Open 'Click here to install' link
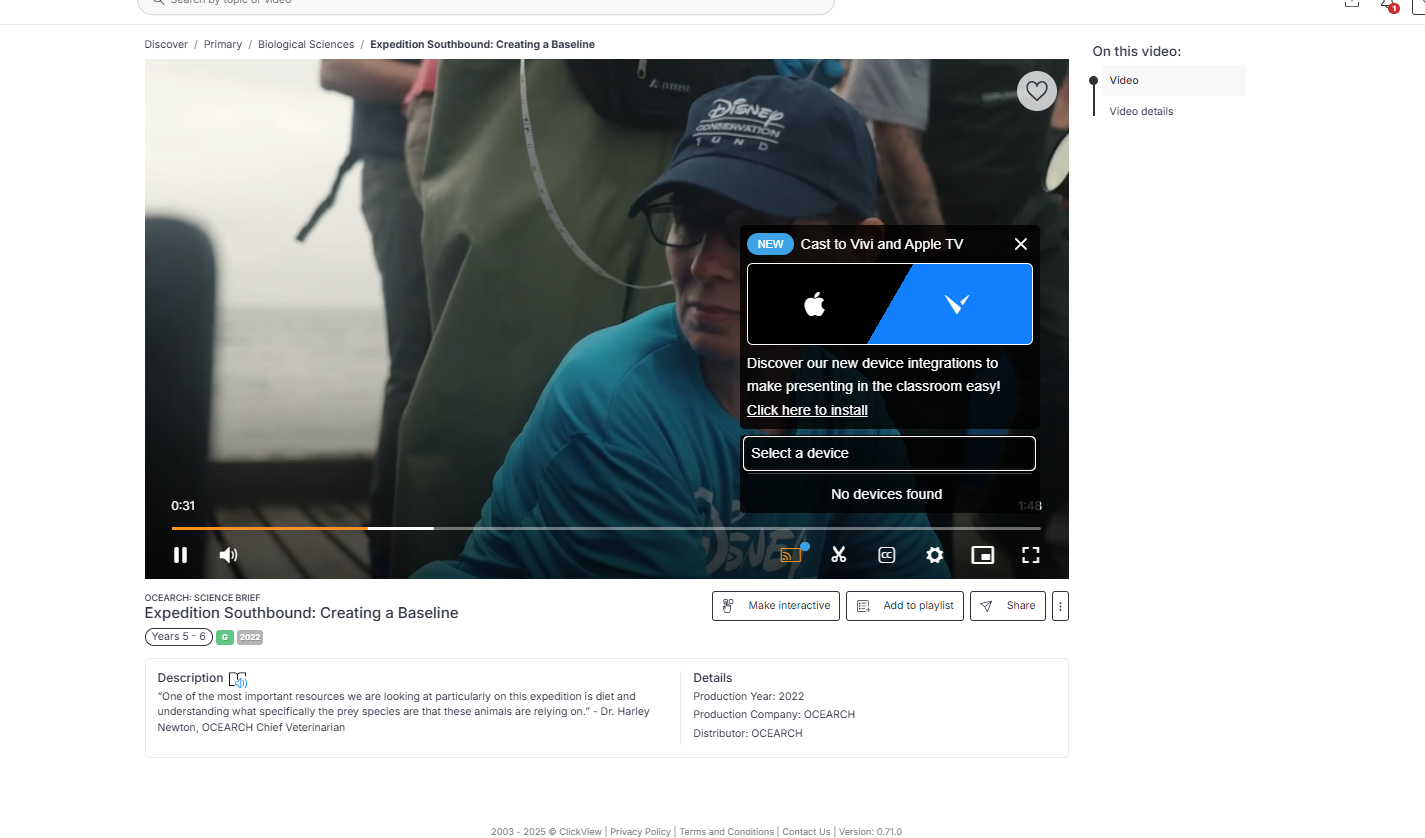1425x838 pixels. pyautogui.click(x=807, y=410)
